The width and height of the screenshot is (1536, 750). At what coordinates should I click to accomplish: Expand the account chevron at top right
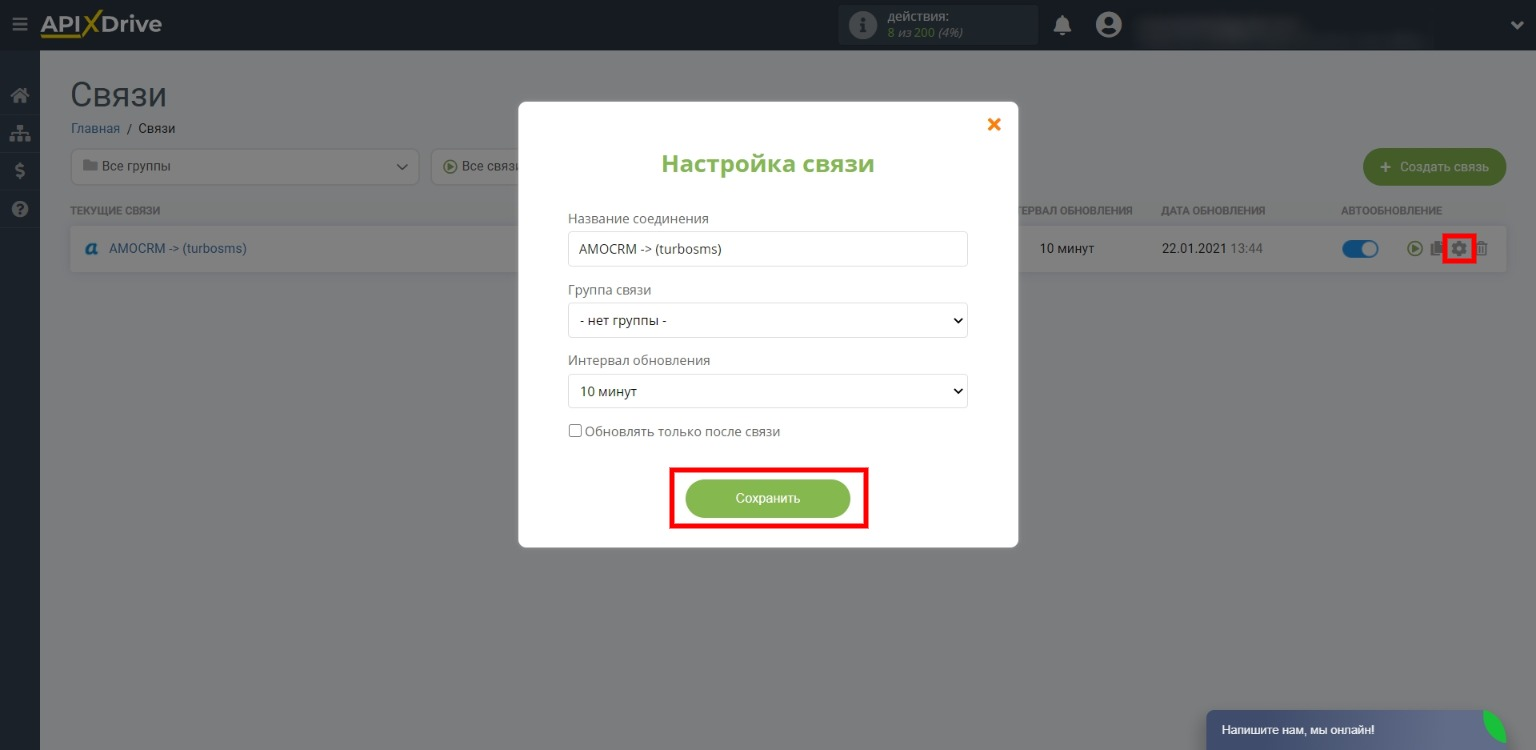pos(1517,26)
